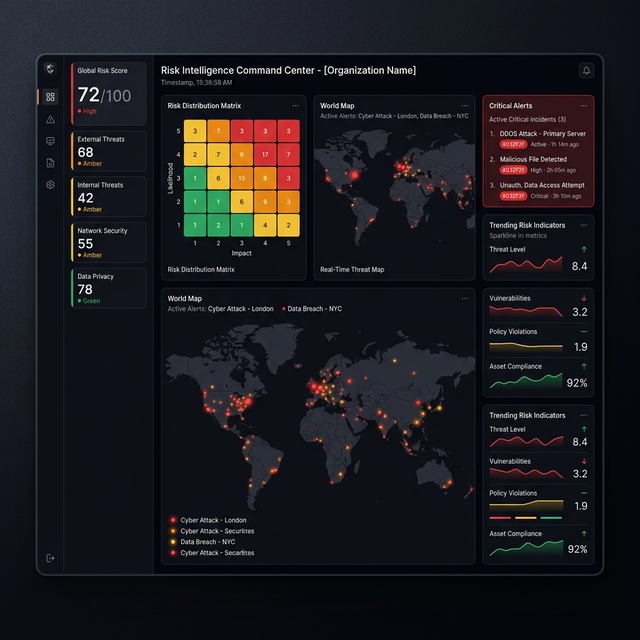Select the External Threats 68 card
The width and height of the screenshot is (640, 640).
coord(109,151)
